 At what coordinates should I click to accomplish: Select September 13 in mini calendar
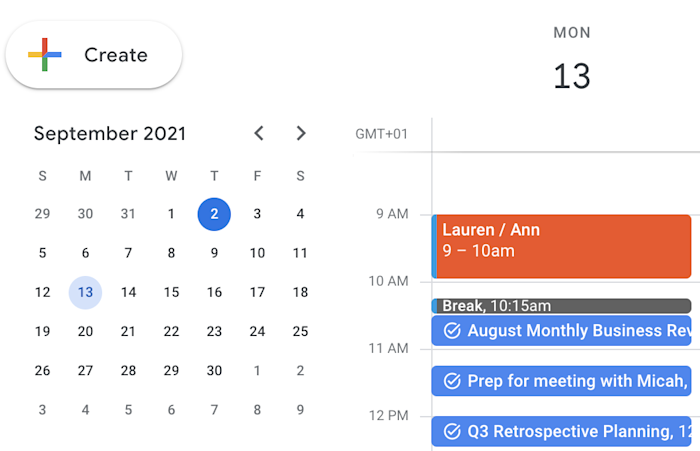click(x=85, y=292)
